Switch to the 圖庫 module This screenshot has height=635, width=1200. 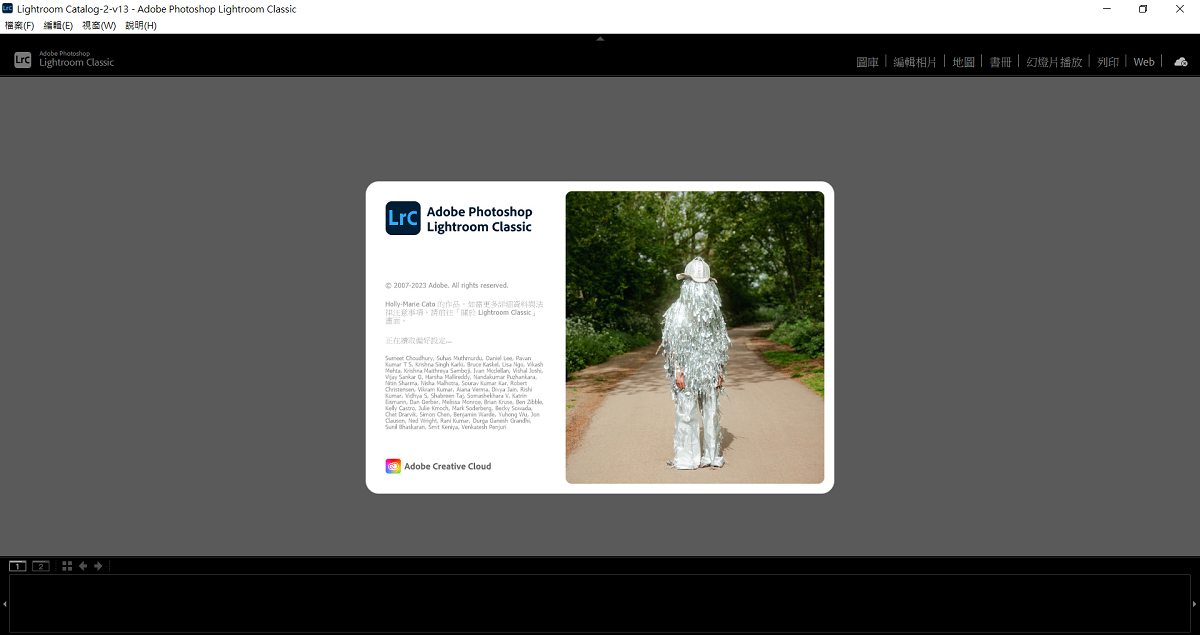coord(867,62)
